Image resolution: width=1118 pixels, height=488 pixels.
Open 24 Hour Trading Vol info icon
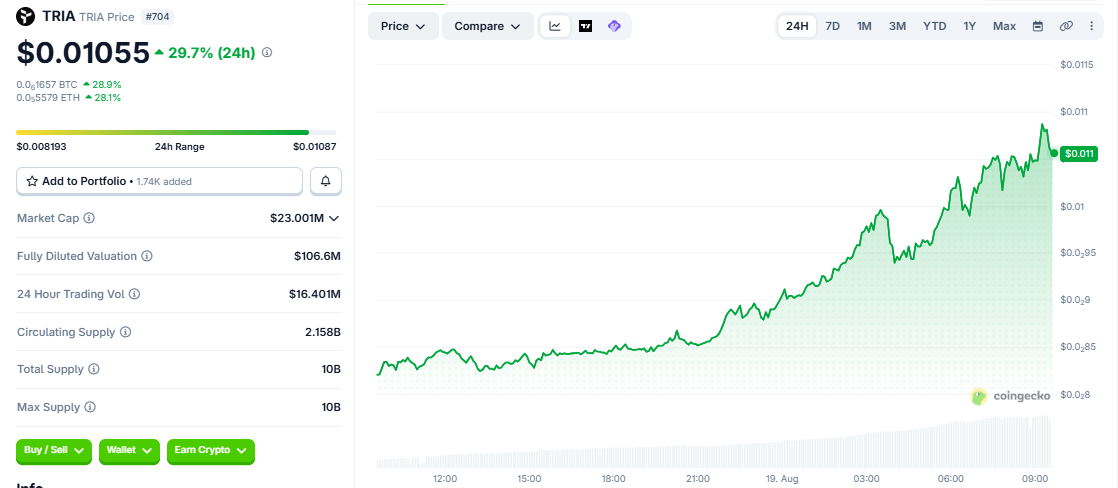134,293
